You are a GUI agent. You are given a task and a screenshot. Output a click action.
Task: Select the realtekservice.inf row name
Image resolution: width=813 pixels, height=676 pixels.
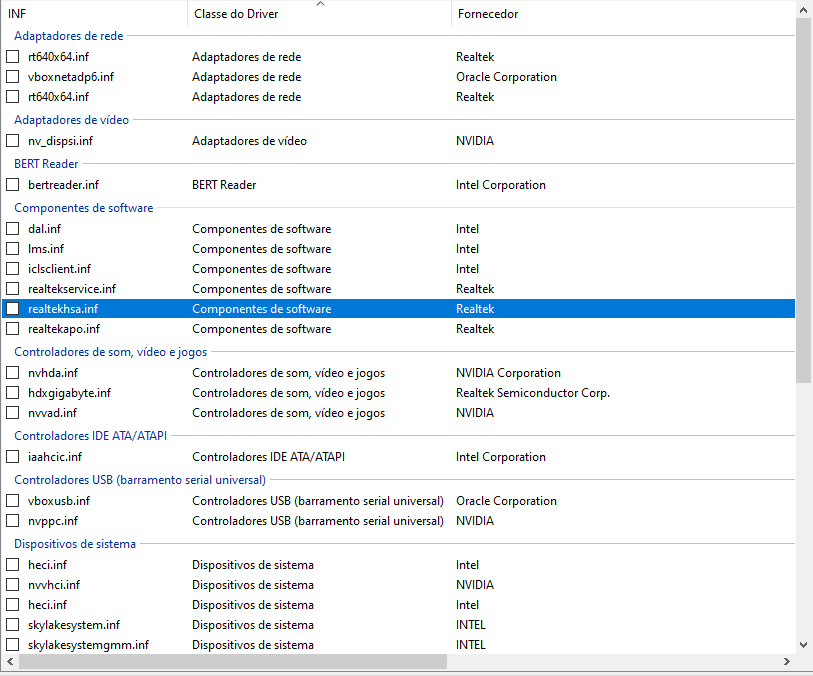tap(72, 289)
